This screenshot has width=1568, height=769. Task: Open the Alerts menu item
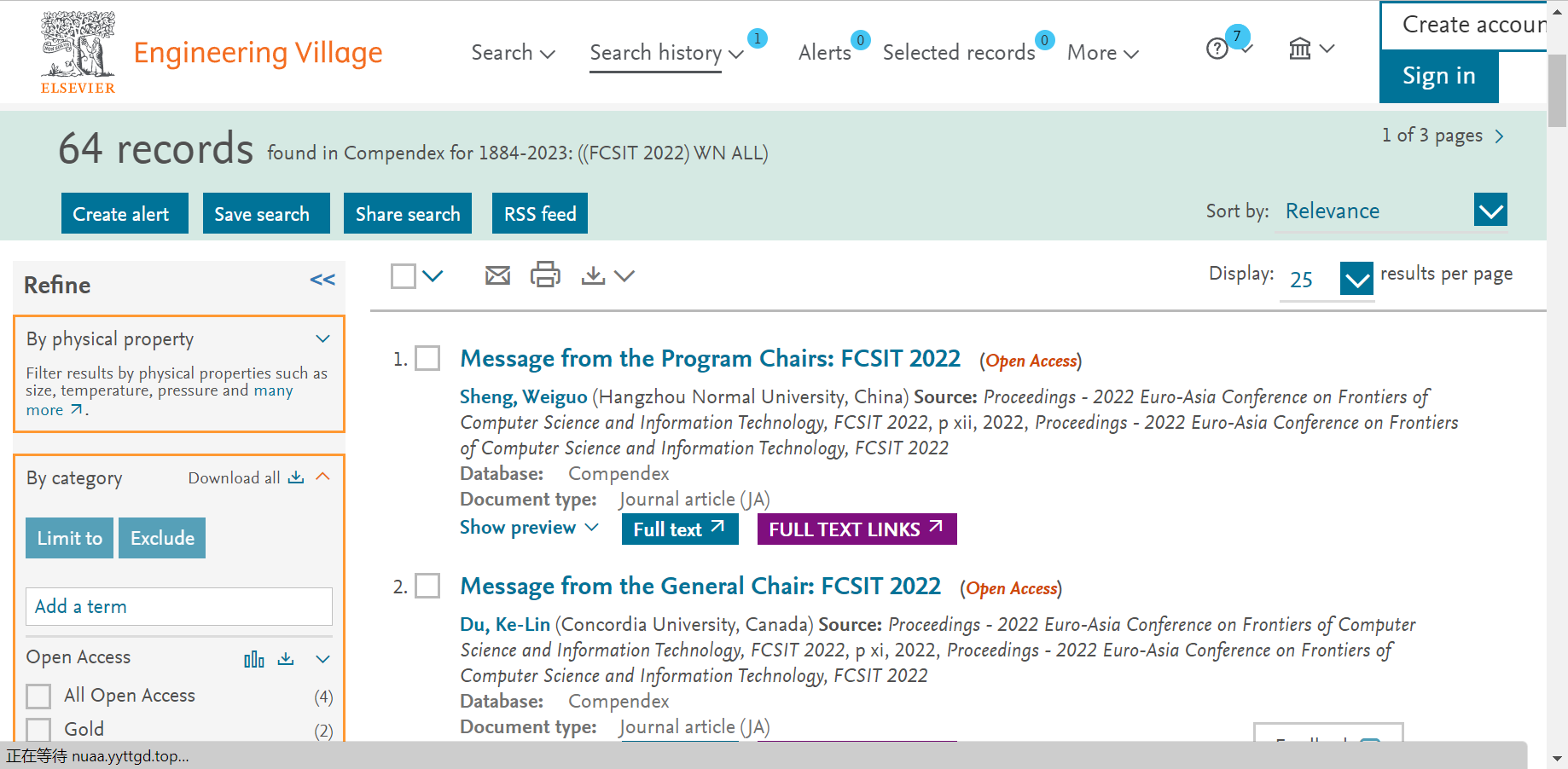point(824,53)
